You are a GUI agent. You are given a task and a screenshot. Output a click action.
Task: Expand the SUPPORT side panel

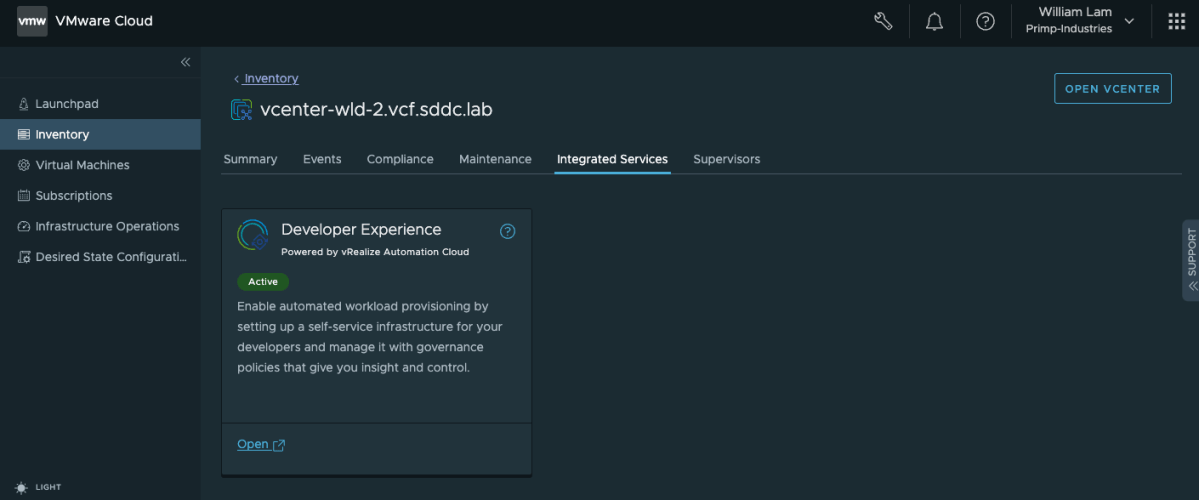point(1191,260)
